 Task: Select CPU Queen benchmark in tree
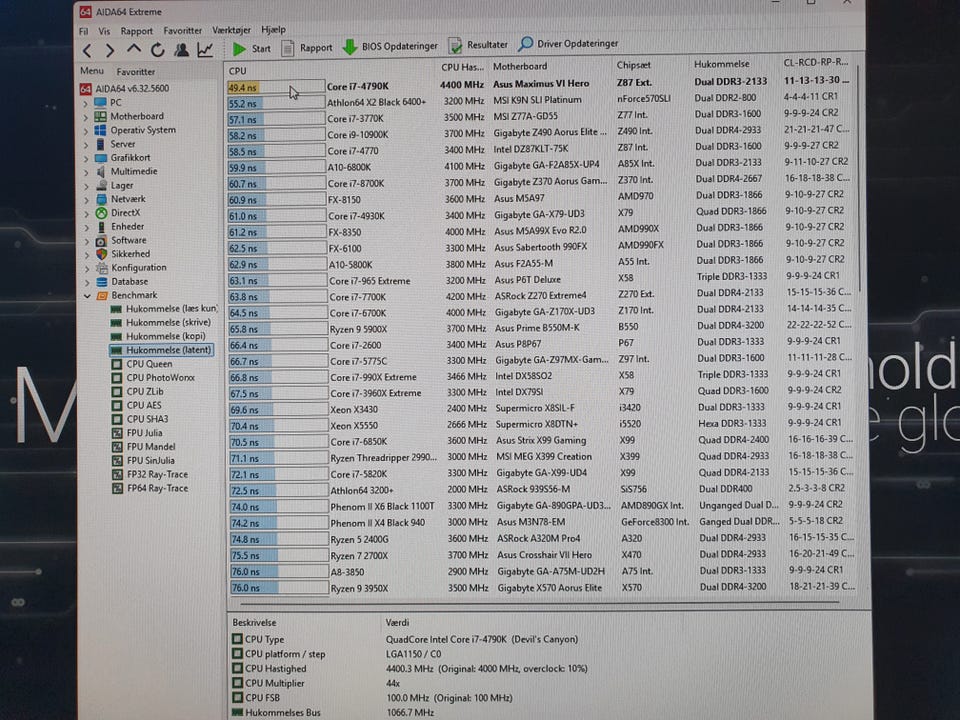pyautogui.click(x=149, y=365)
